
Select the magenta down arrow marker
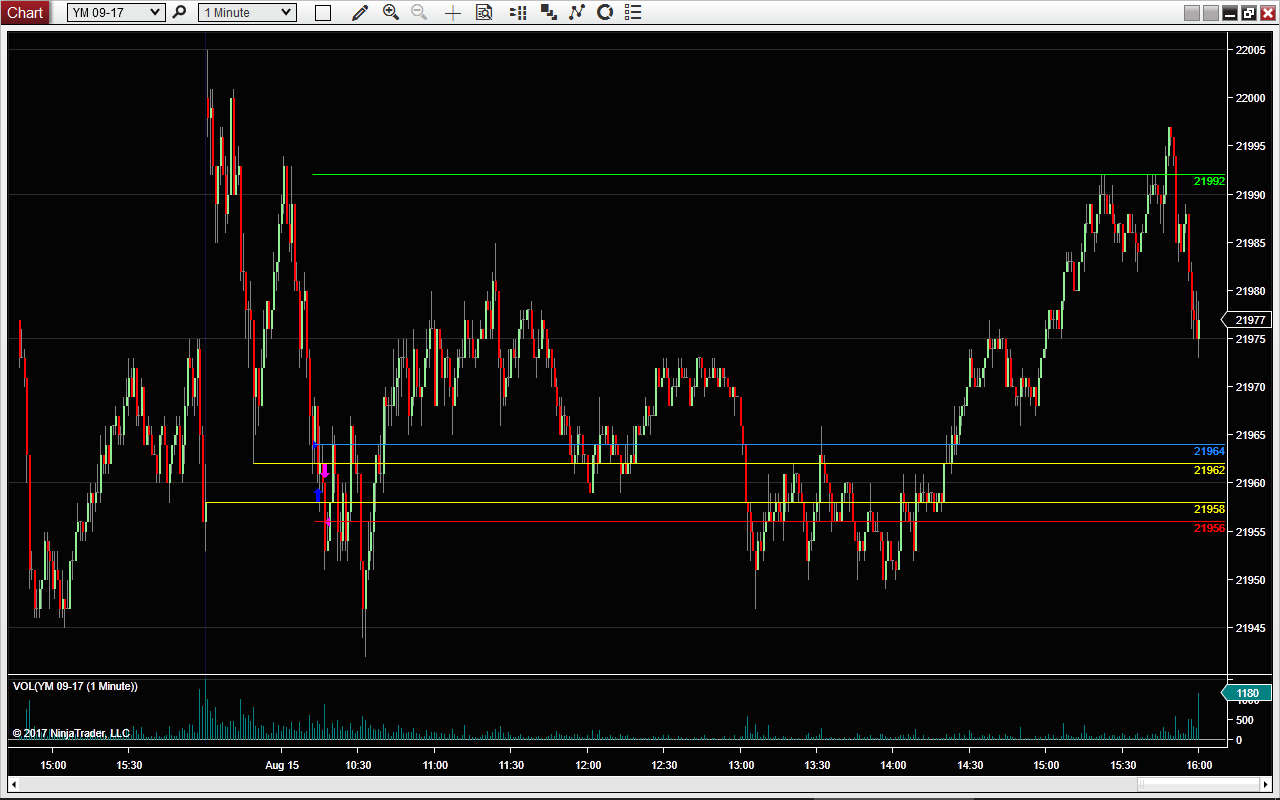tap(325, 471)
